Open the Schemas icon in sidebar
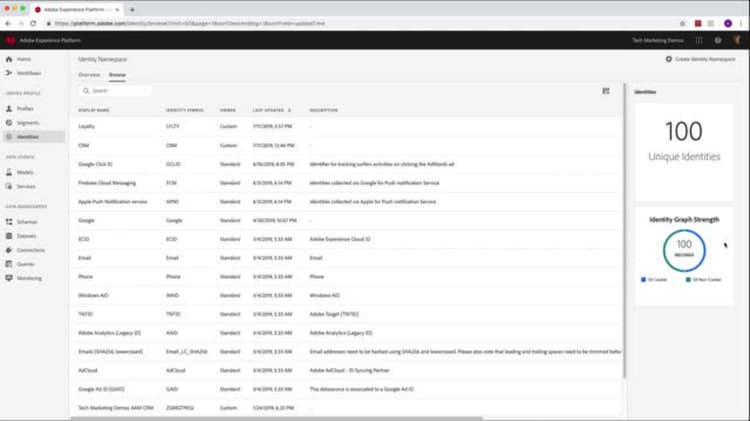Image resolution: width=750 pixels, height=421 pixels. click(x=9, y=222)
